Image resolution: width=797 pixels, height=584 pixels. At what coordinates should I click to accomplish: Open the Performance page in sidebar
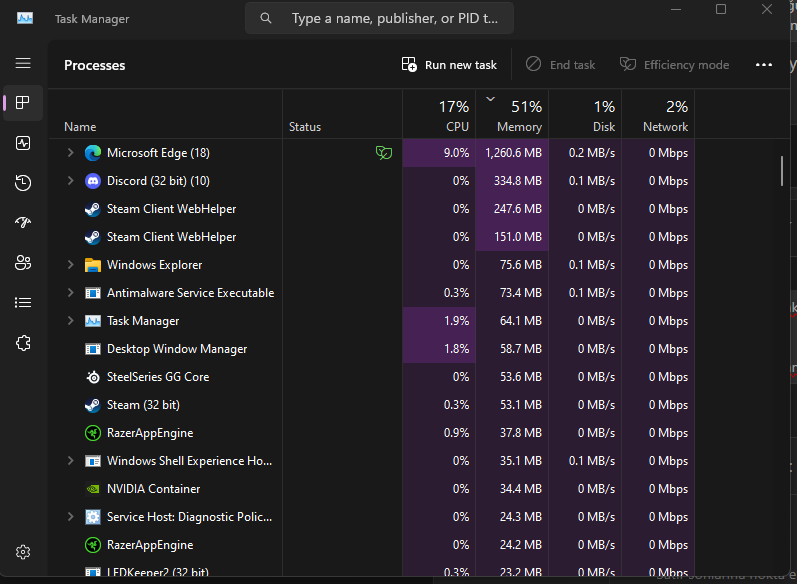click(23, 143)
